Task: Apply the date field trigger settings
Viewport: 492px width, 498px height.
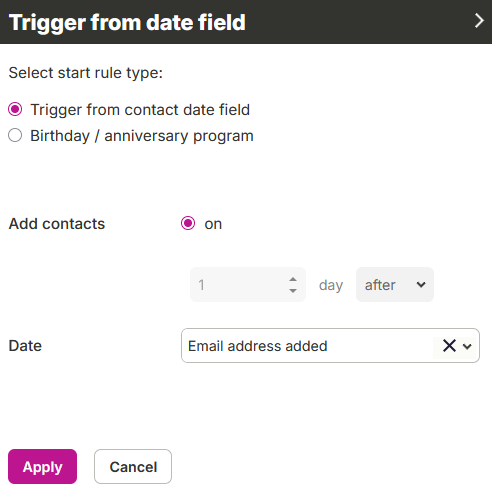Action: (42, 466)
